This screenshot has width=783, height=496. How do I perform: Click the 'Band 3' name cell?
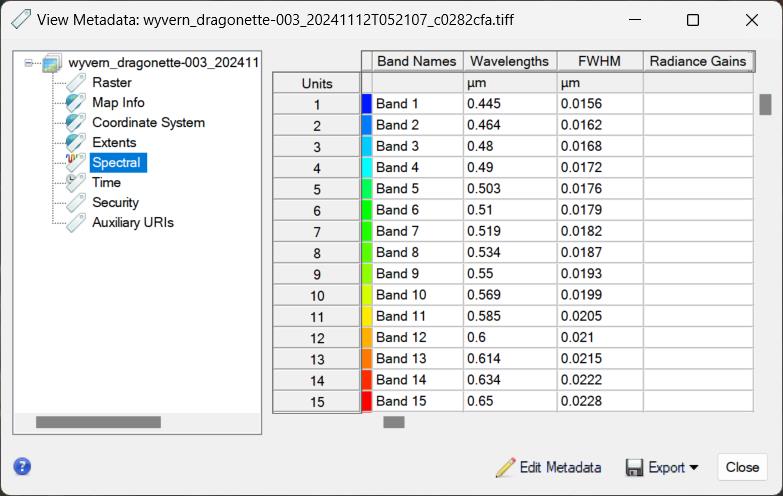pos(417,146)
